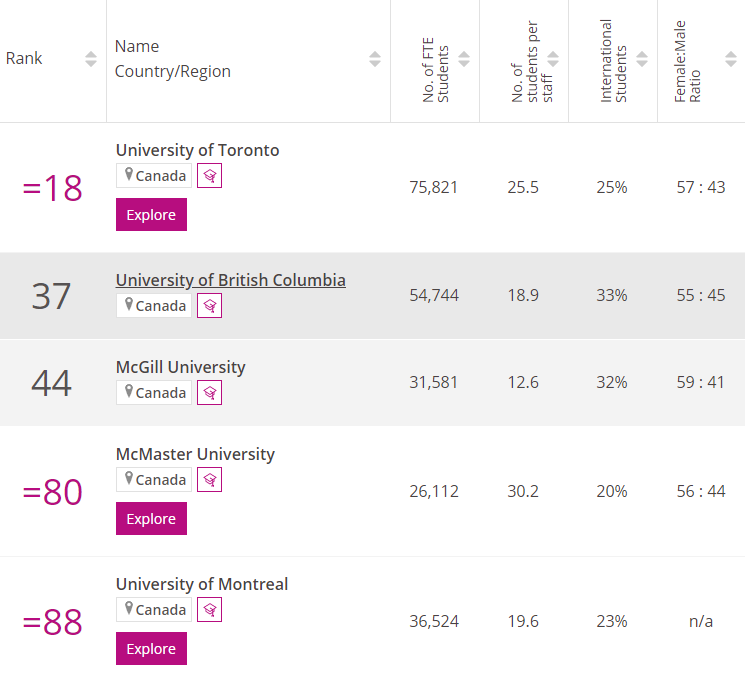Click FTE students value 31,581
Screen dimensions: 745x681
434,383
